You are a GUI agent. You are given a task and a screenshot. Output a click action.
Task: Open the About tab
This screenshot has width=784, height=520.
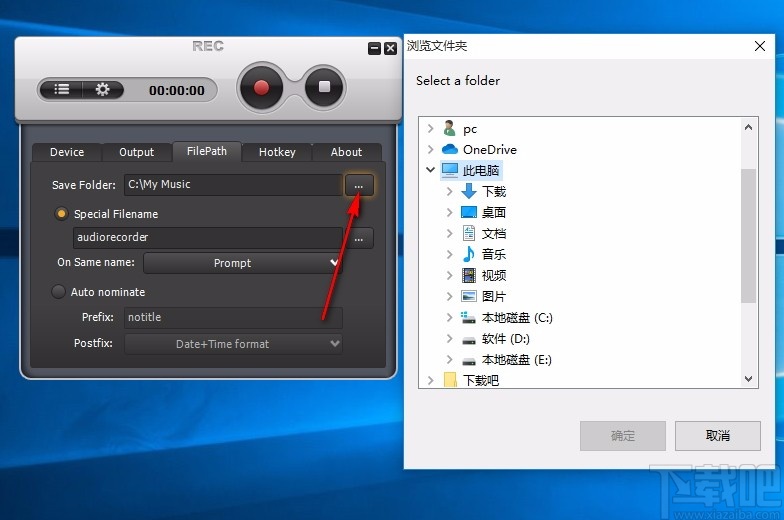[346, 152]
